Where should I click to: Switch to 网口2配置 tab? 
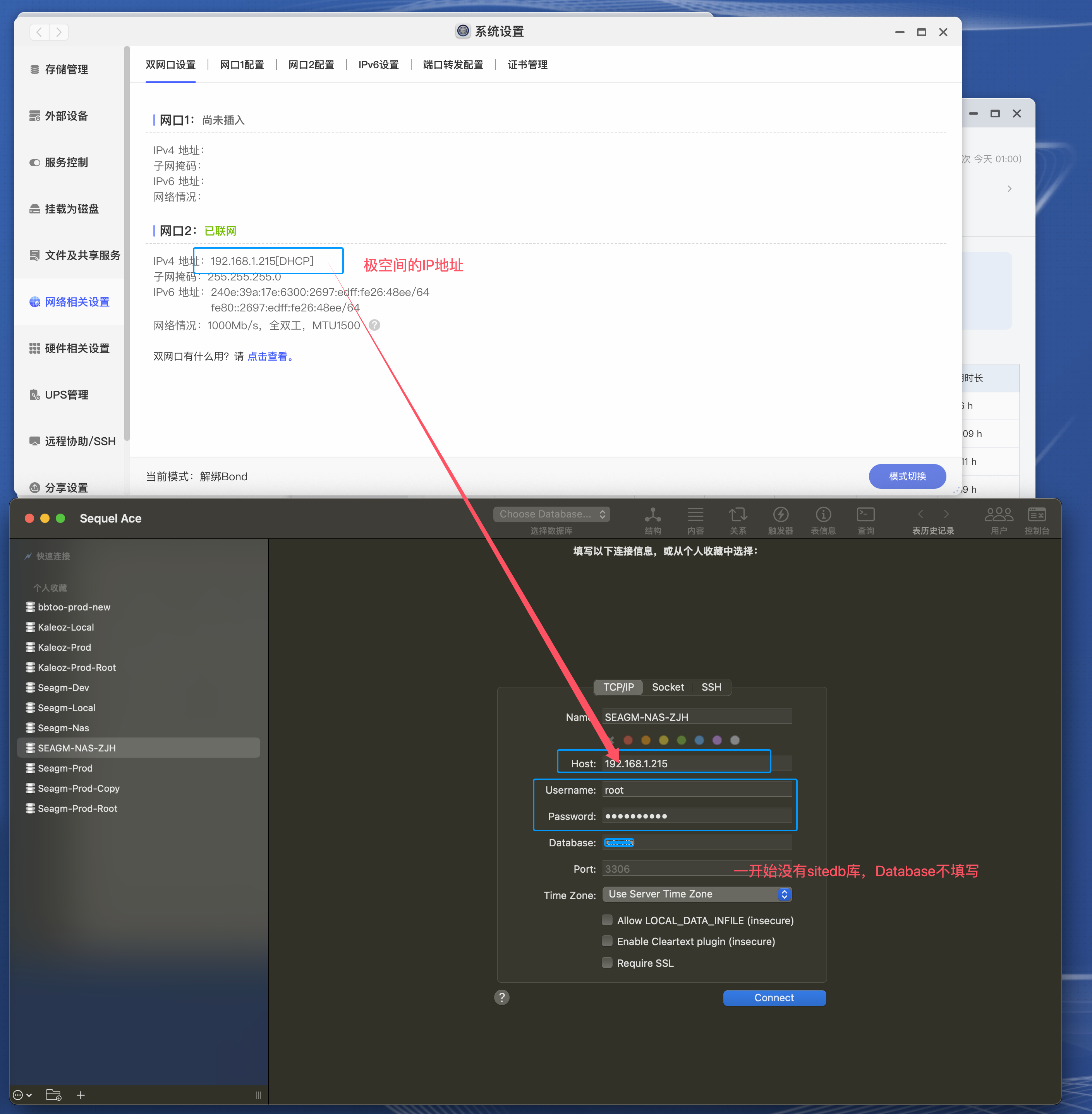click(311, 65)
